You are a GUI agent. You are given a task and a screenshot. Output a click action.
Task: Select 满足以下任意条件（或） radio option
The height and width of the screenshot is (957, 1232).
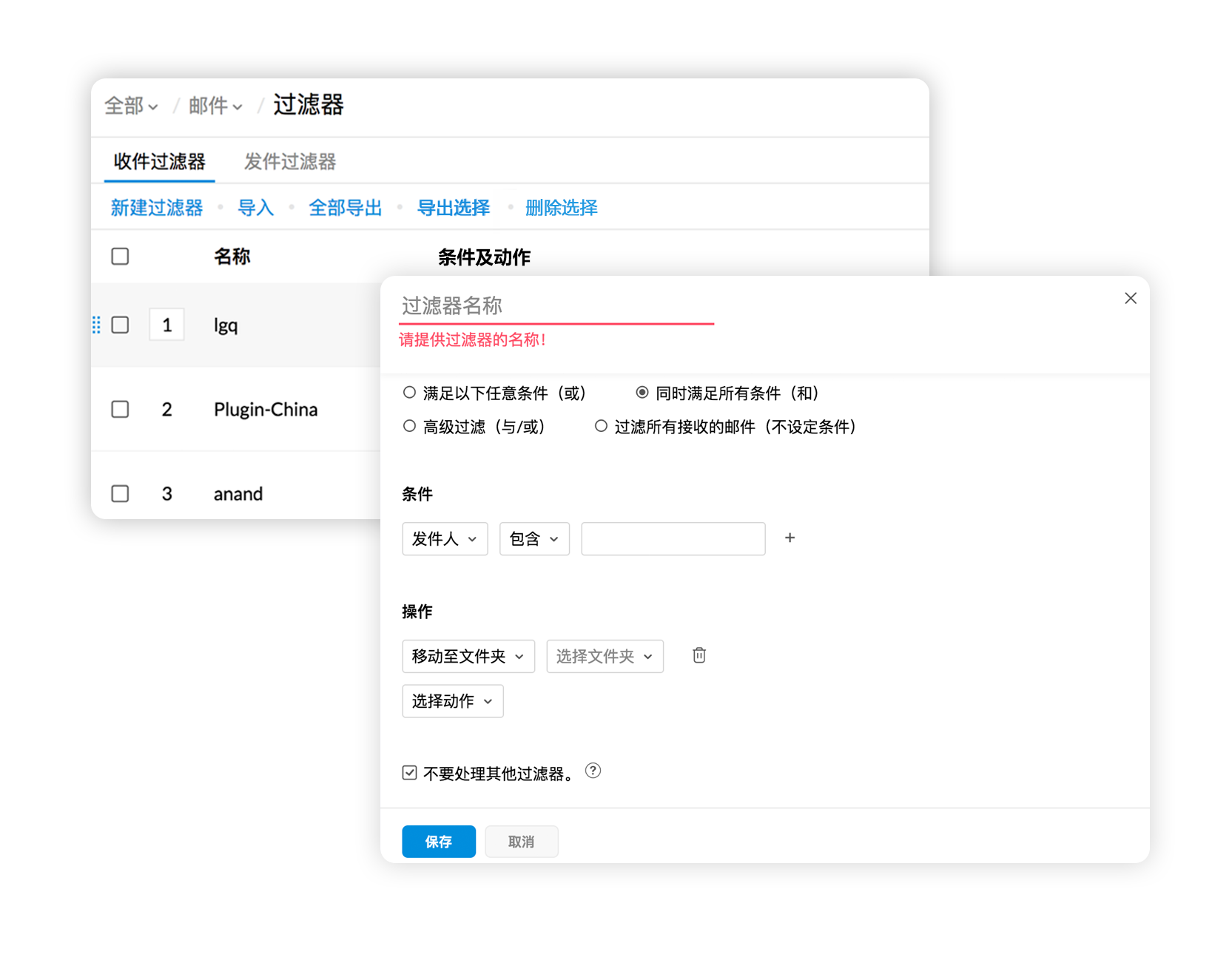(x=409, y=393)
